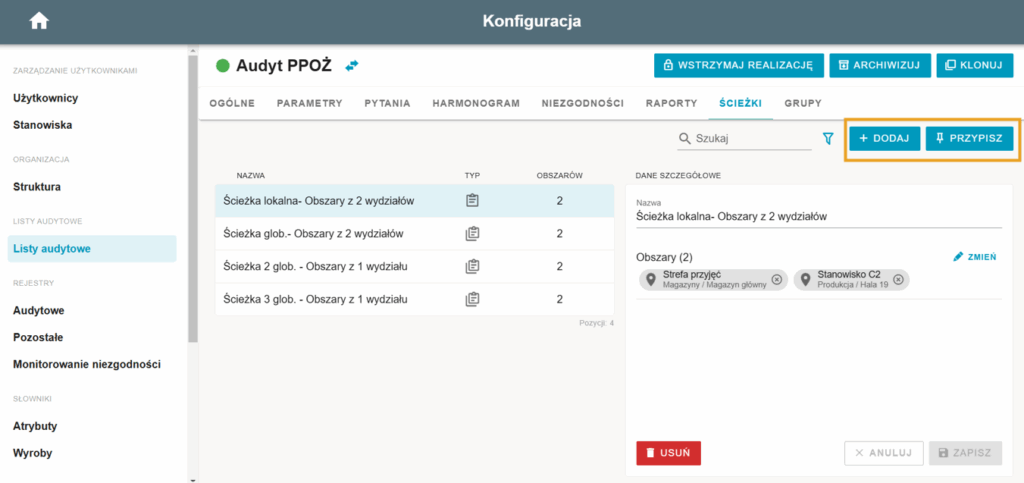Open Monitorowanie niezgodności in sidebar
Image resolution: width=1024 pixels, height=483 pixels.
[x=87, y=364]
